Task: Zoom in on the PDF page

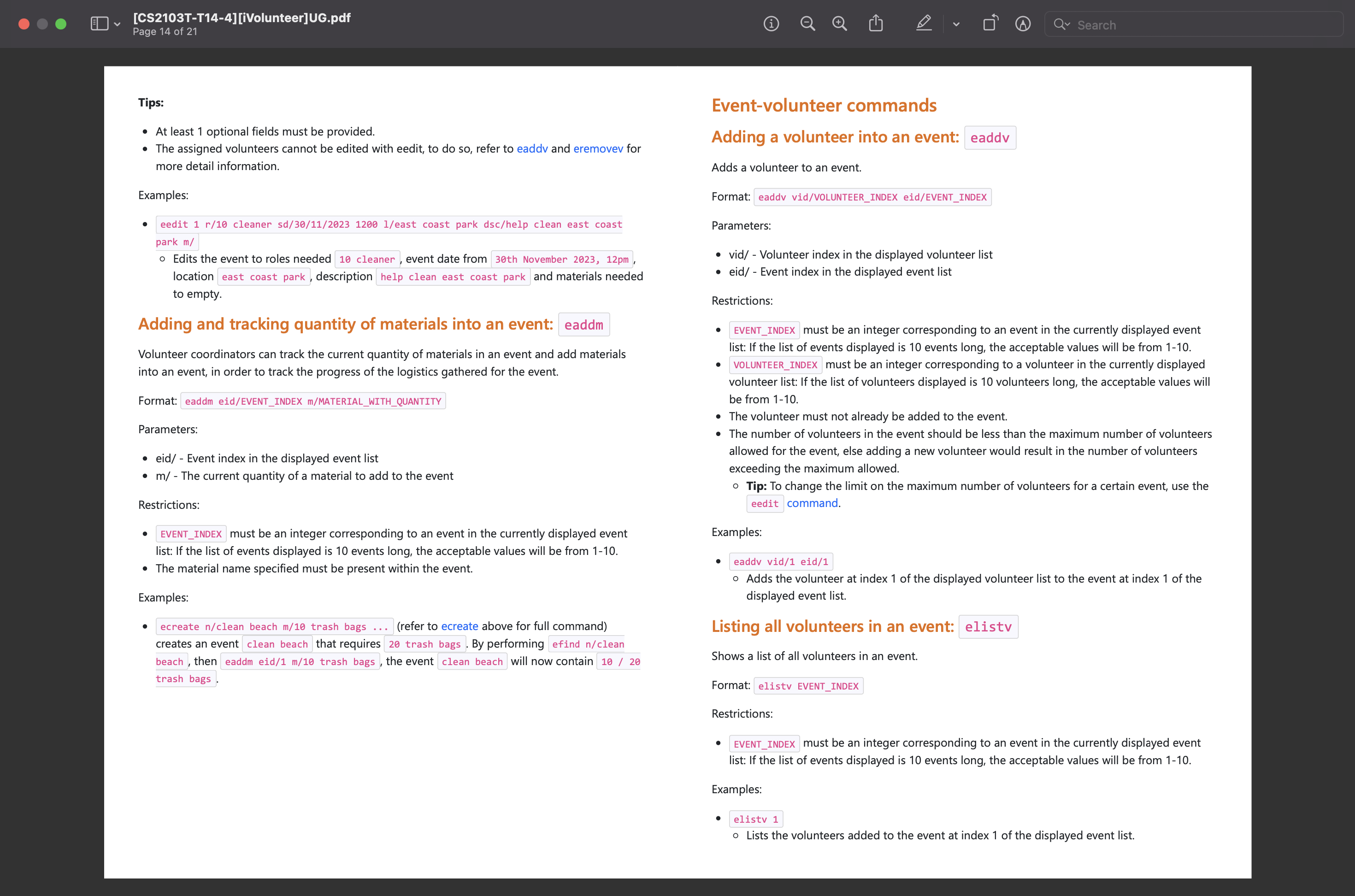Action: [839, 24]
